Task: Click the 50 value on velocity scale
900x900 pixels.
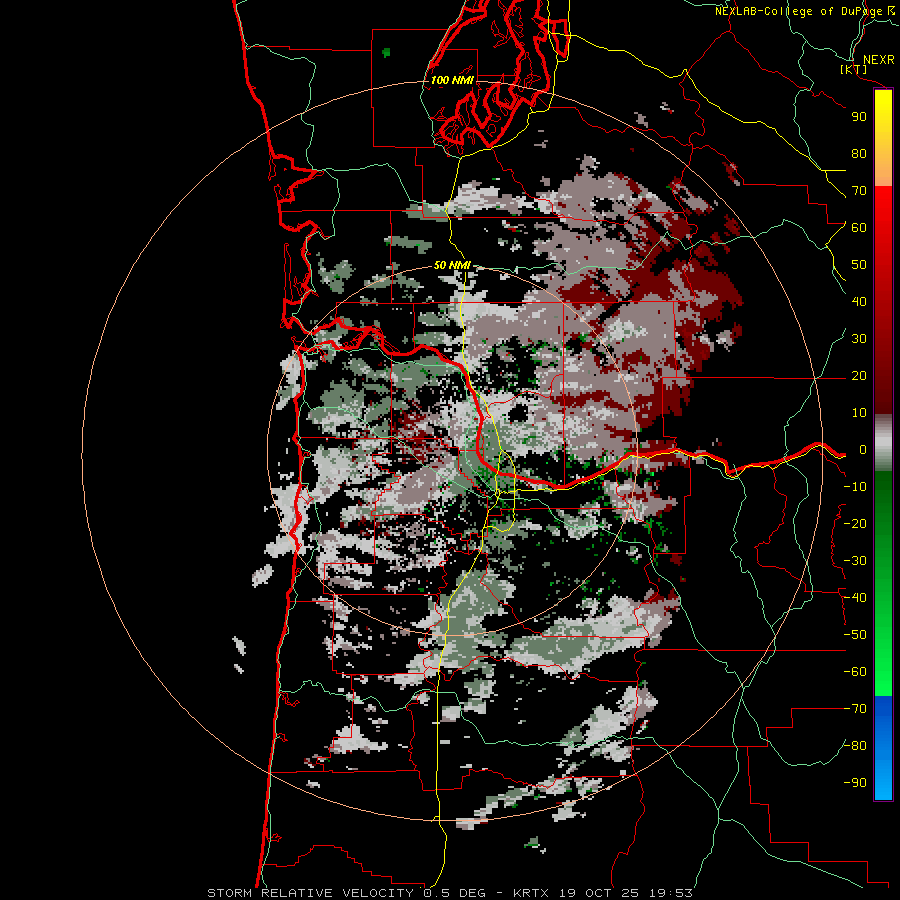Action: pyautogui.click(x=859, y=265)
